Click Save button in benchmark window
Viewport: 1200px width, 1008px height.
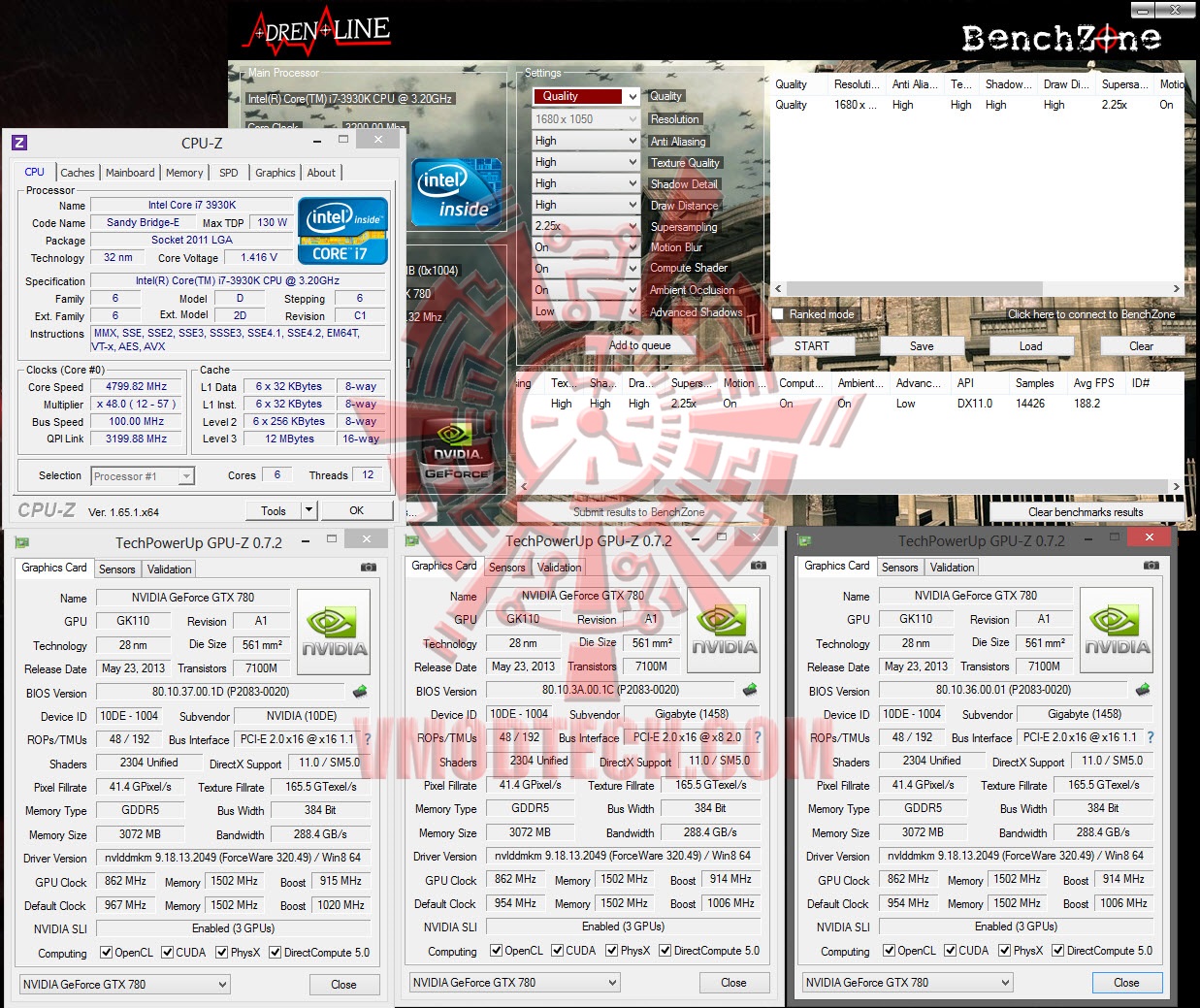tap(922, 346)
